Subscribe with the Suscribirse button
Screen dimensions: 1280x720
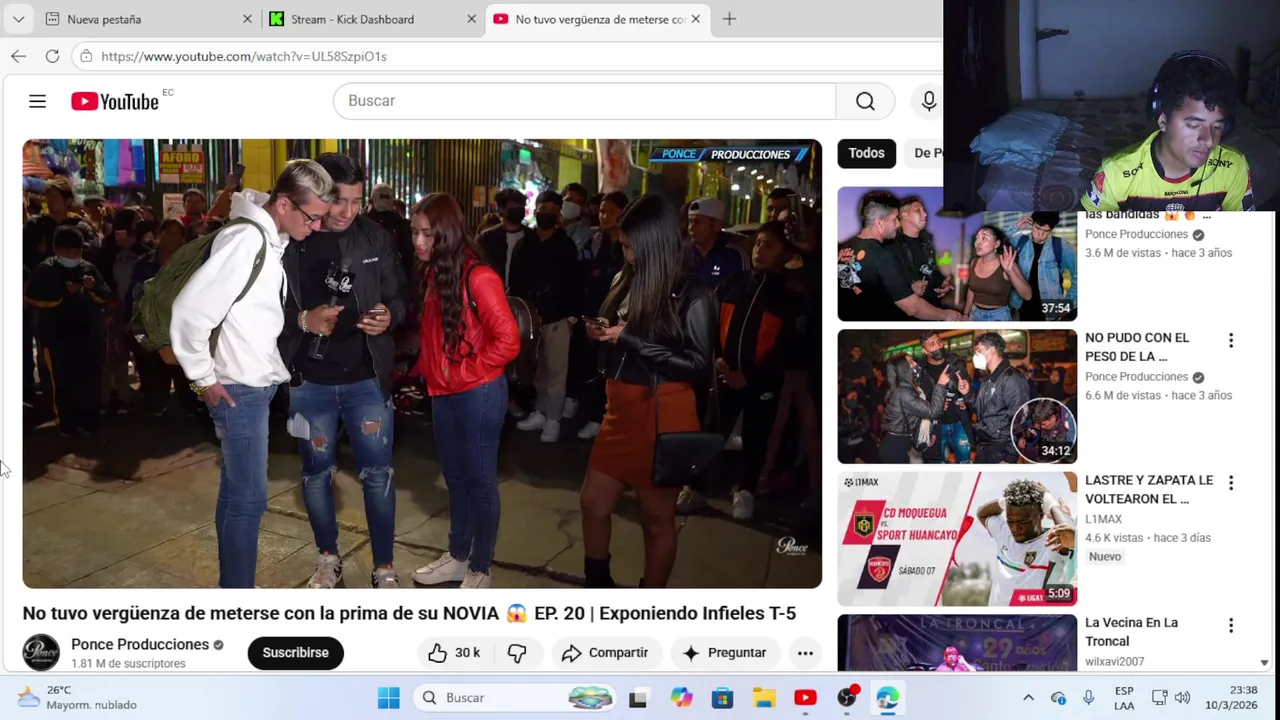pos(295,653)
